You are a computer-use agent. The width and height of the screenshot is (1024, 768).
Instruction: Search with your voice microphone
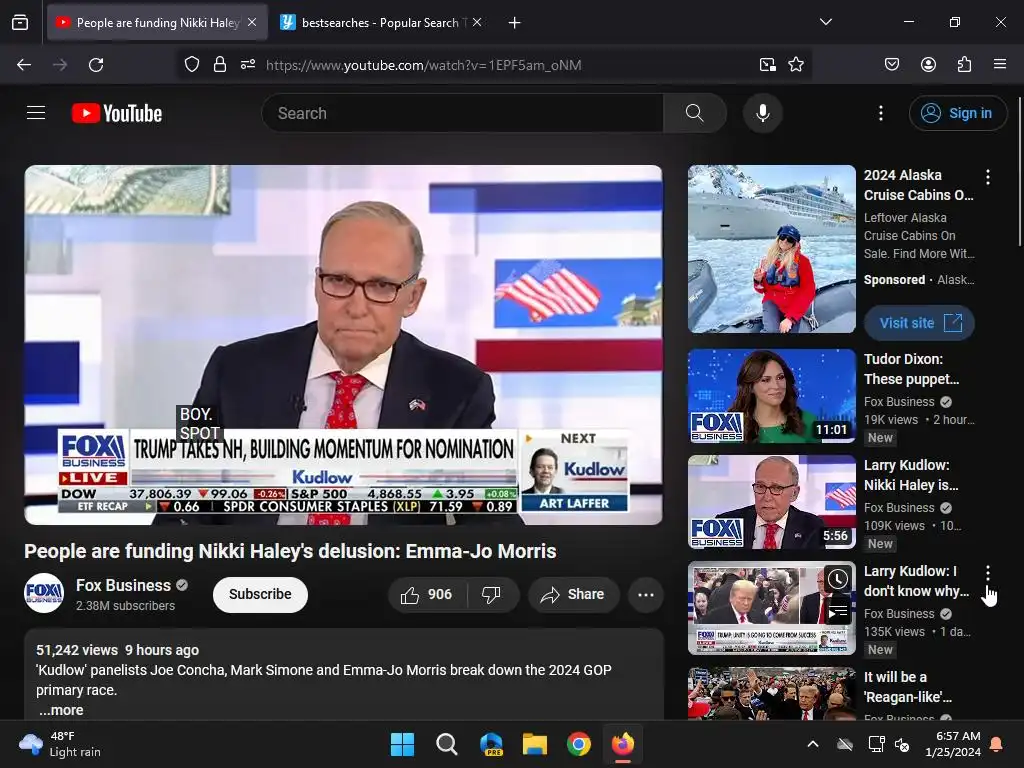pos(763,113)
